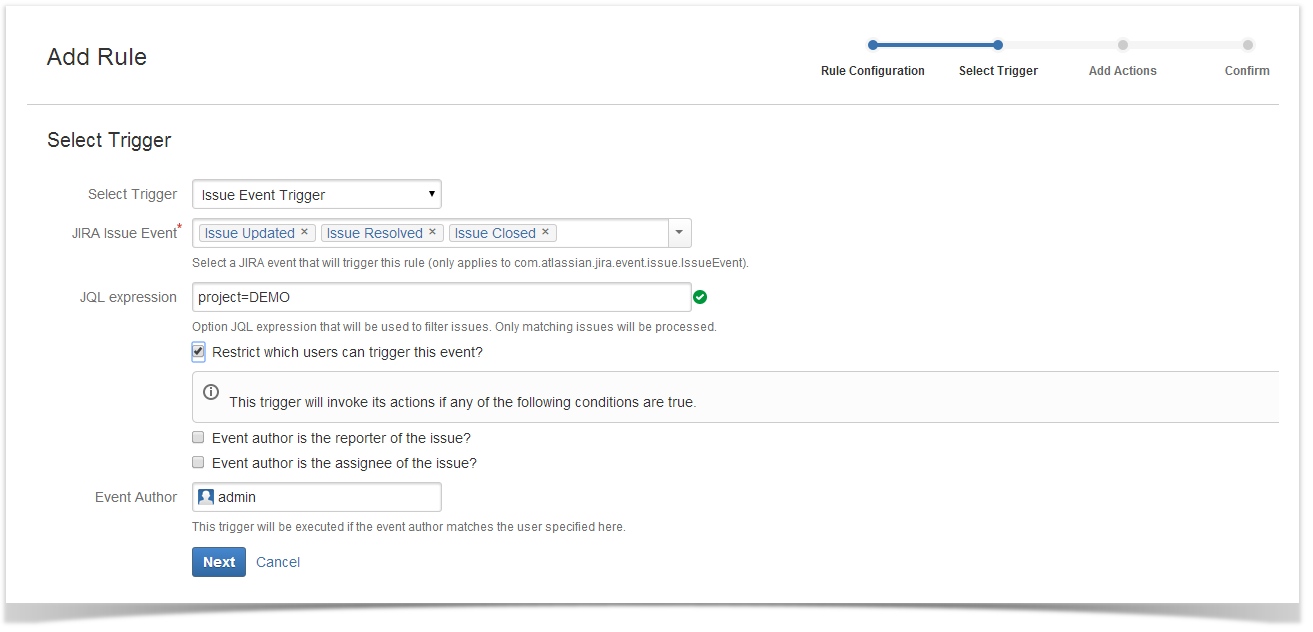Open the Select Trigger dropdown
This screenshot has height=632, width=1313.
click(317, 194)
